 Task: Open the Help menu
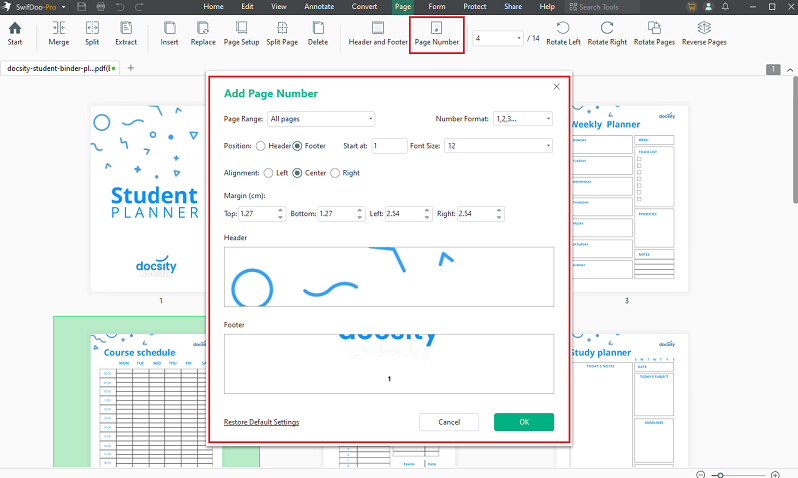(x=547, y=7)
